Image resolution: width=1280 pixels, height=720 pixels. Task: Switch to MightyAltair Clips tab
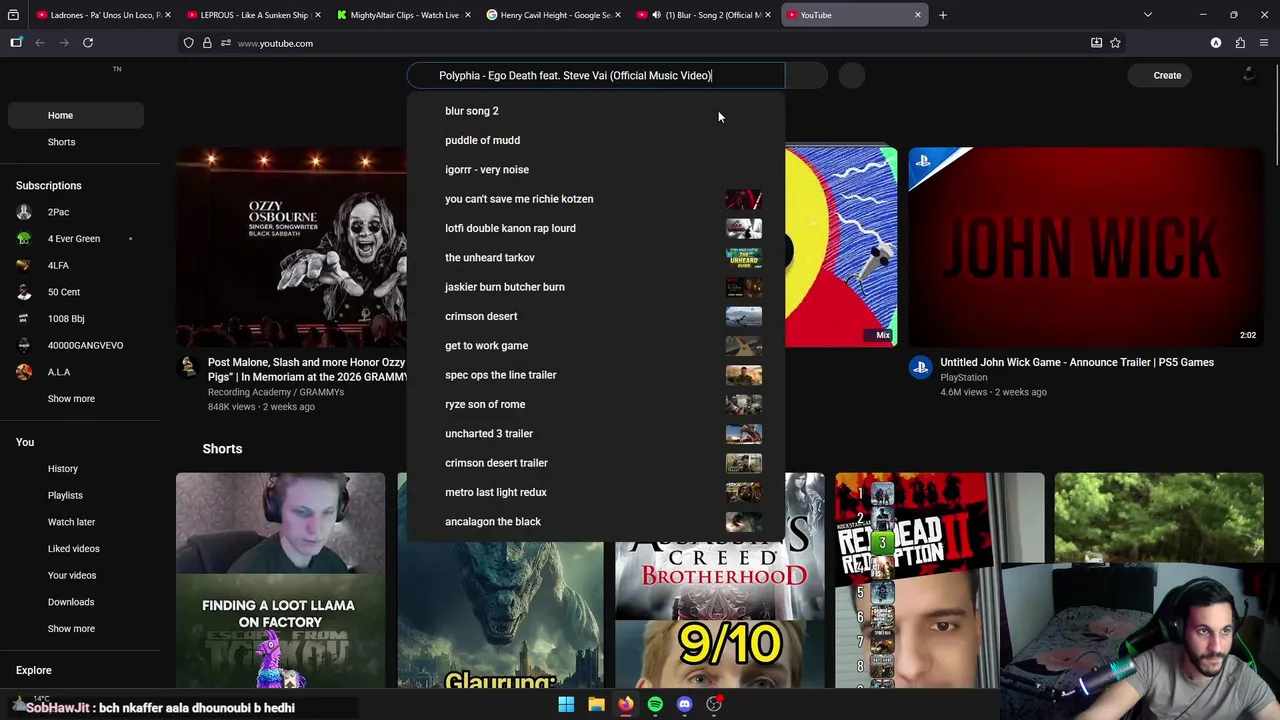pyautogui.click(x=404, y=15)
